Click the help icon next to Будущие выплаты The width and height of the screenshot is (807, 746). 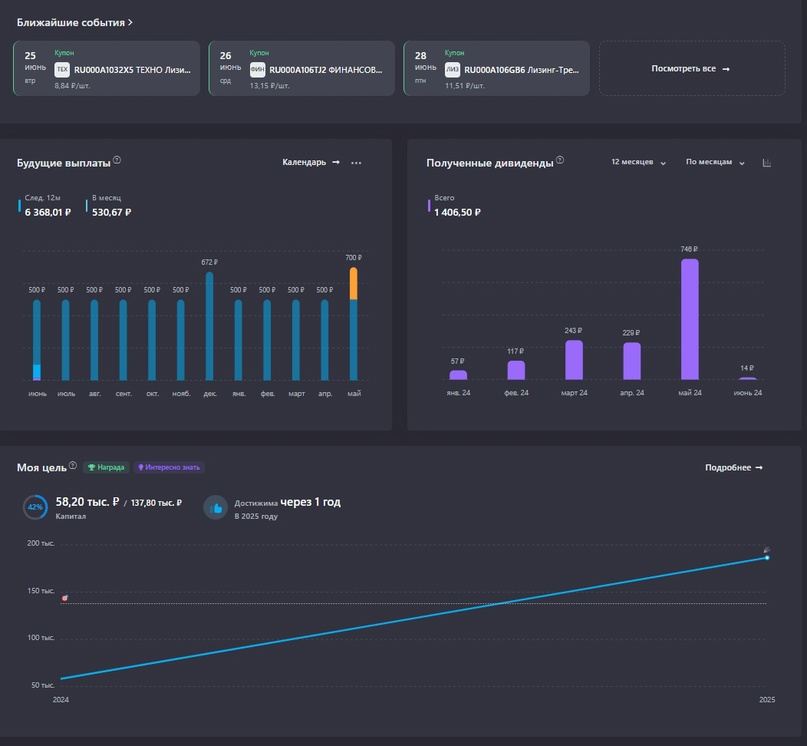[117, 160]
